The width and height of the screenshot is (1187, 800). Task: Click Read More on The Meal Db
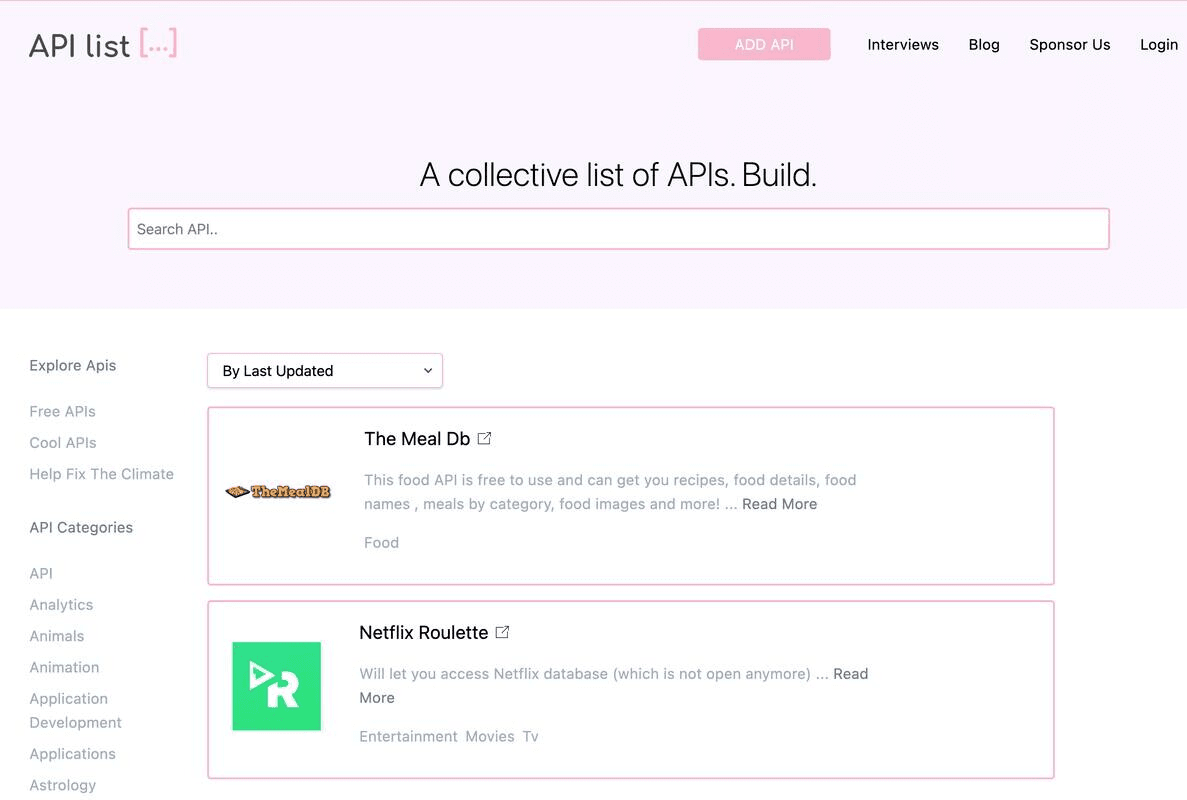(779, 504)
